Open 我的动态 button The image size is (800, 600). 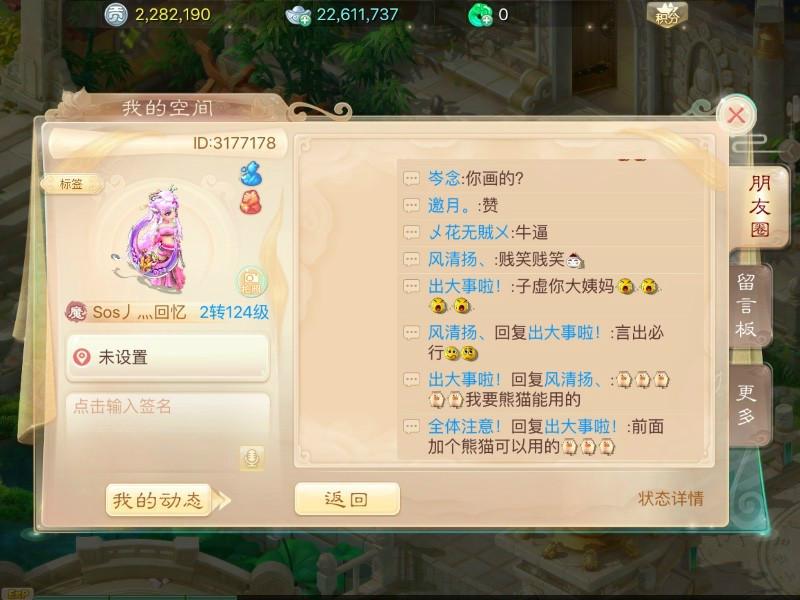158,500
